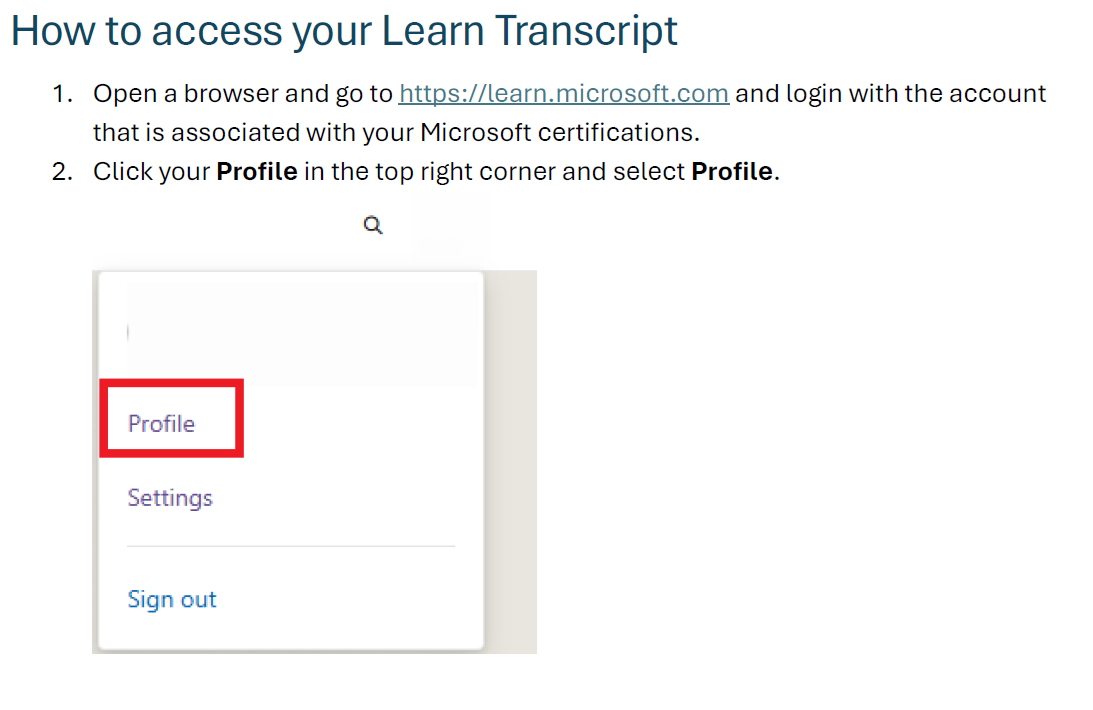This screenshot has height=710, width=1093.
Task: Click the "How to access your Learn Transcript" heading
Action: [x=344, y=31]
